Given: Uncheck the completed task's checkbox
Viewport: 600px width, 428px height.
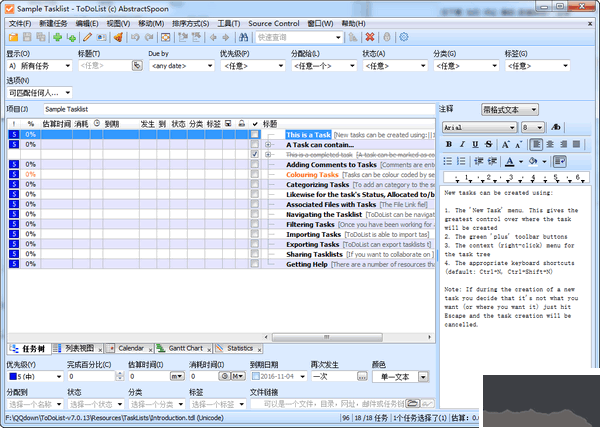Looking at the screenshot, I should click(255, 155).
